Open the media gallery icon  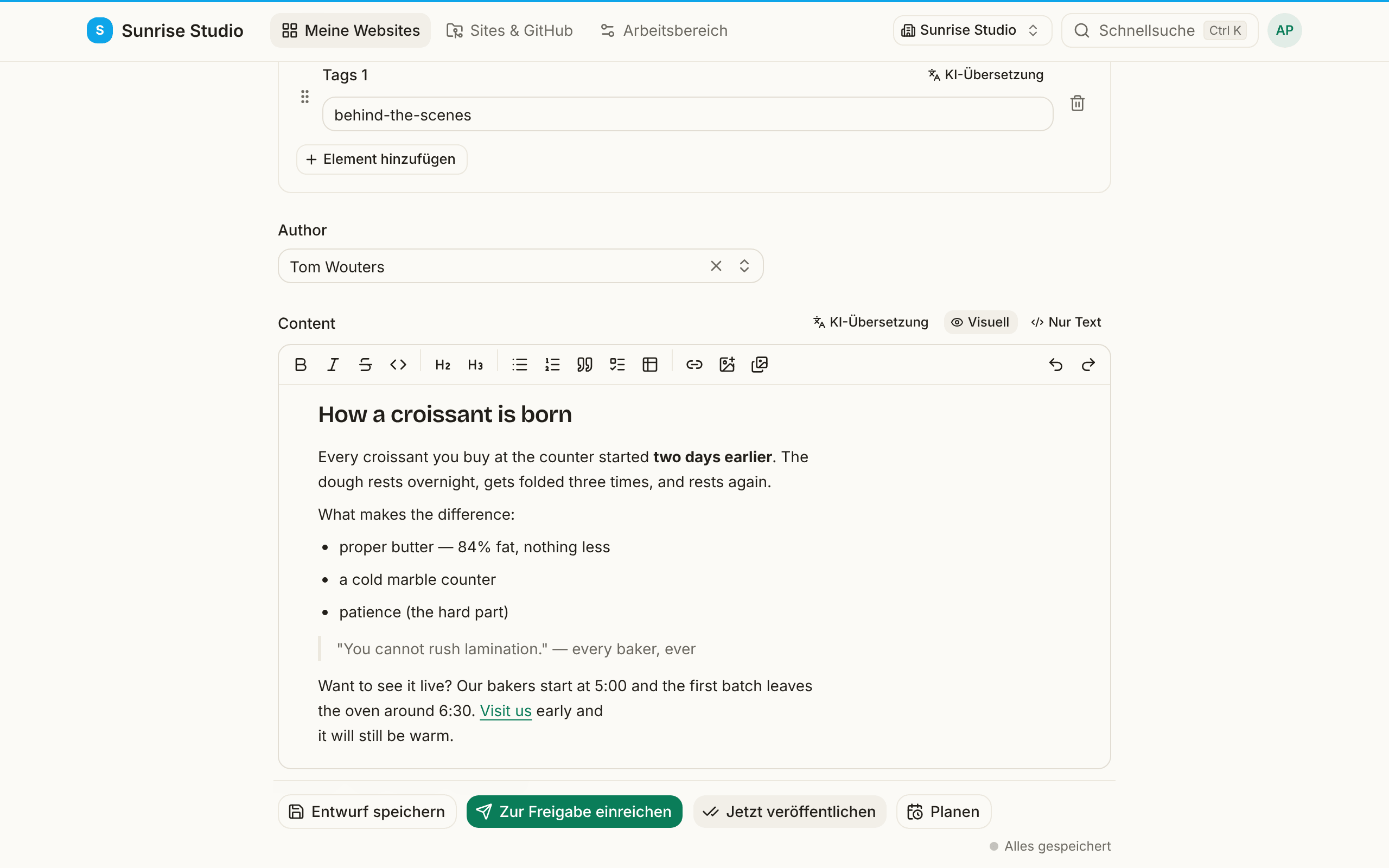pyautogui.click(x=760, y=365)
